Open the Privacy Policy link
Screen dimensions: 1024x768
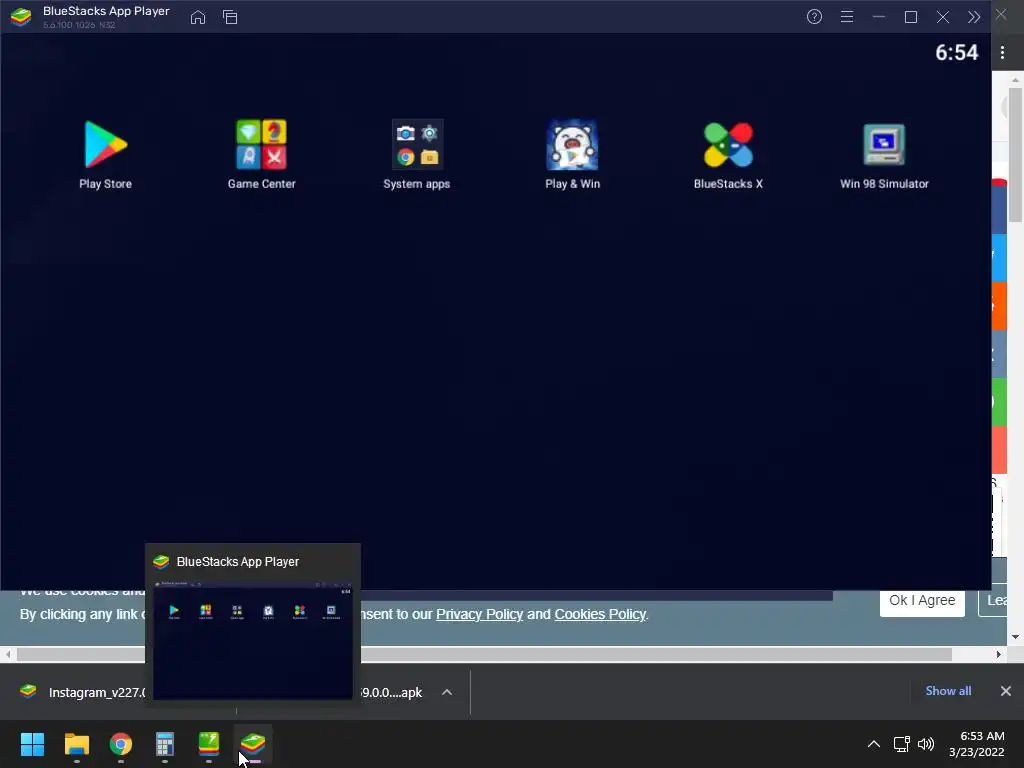479,614
